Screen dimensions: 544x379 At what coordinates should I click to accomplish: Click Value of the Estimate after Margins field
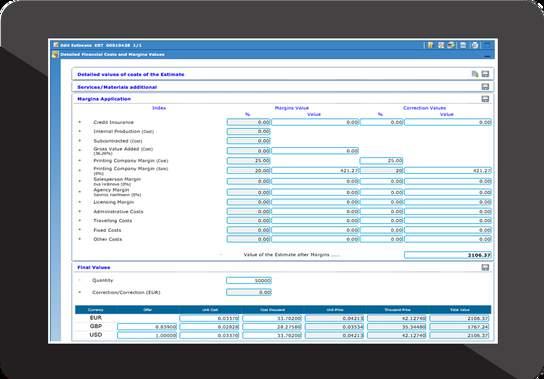[x=448, y=255]
